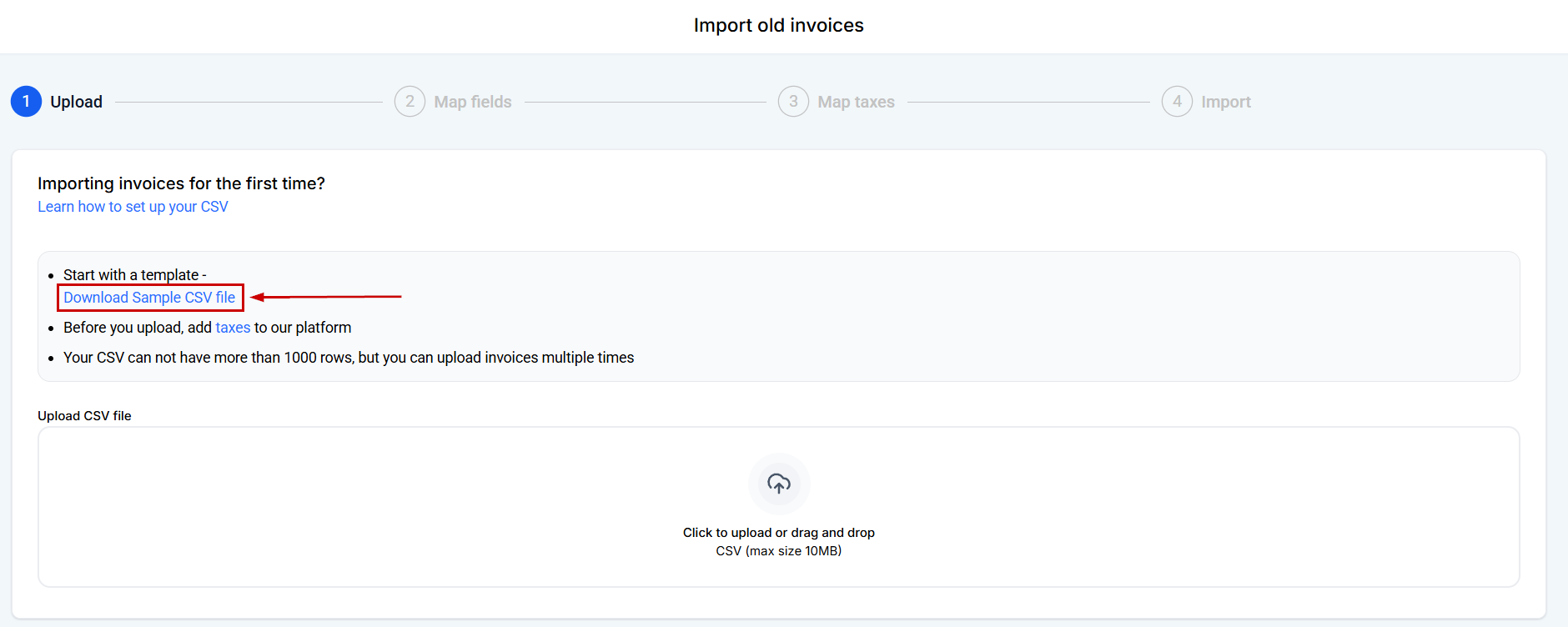Click 'Importing invoices for the first time?' heading
Image resolution: width=1568 pixels, height=627 pixels.
(x=181, y=183)
